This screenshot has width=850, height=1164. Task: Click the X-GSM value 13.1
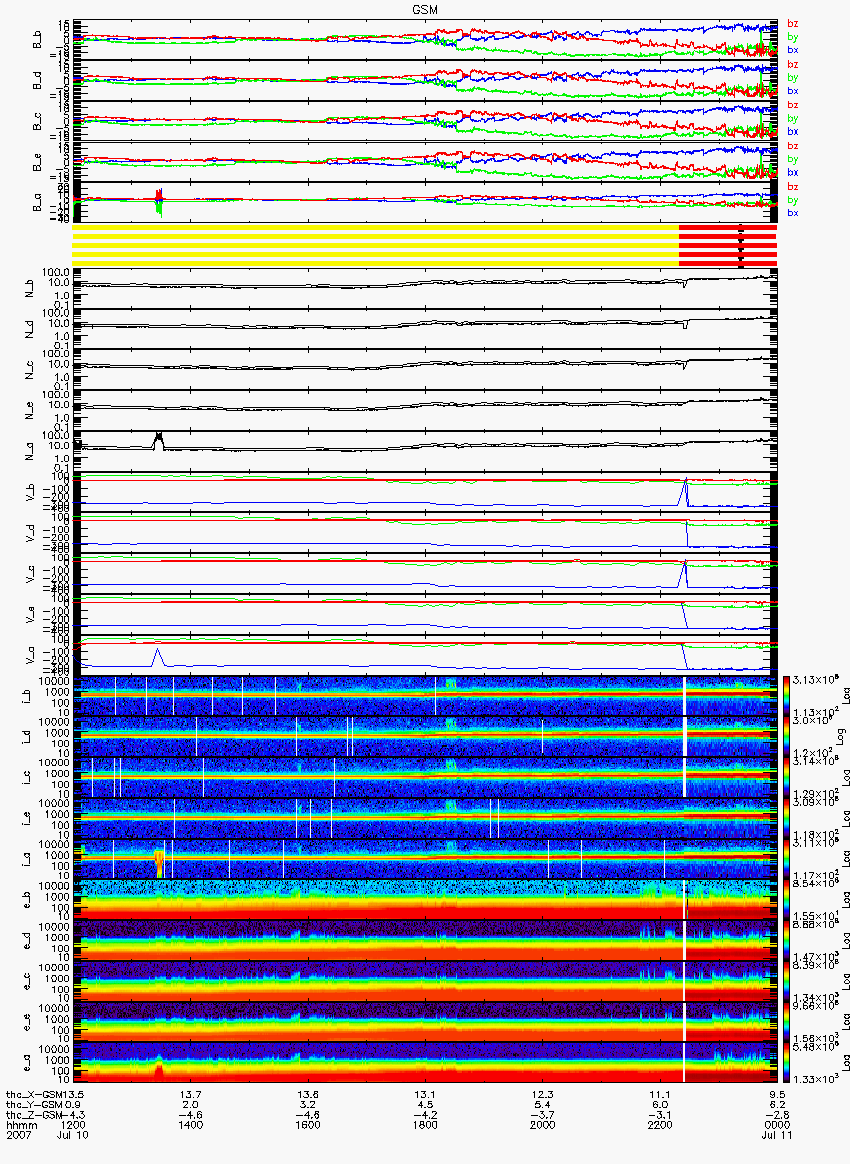[x=425, y=1095]
